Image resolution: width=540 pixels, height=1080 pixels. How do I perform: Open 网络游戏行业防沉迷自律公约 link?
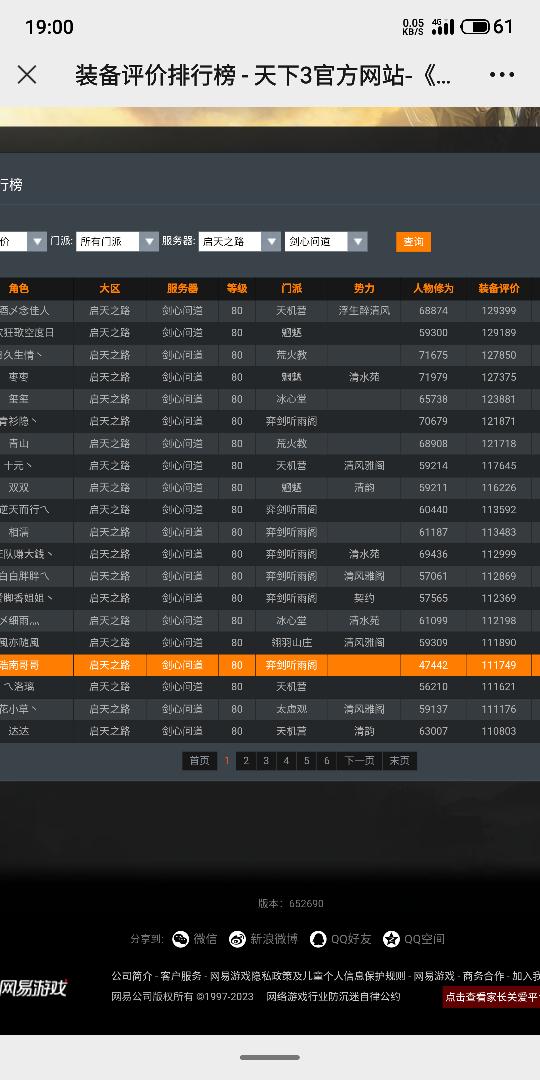click(333, 997)
